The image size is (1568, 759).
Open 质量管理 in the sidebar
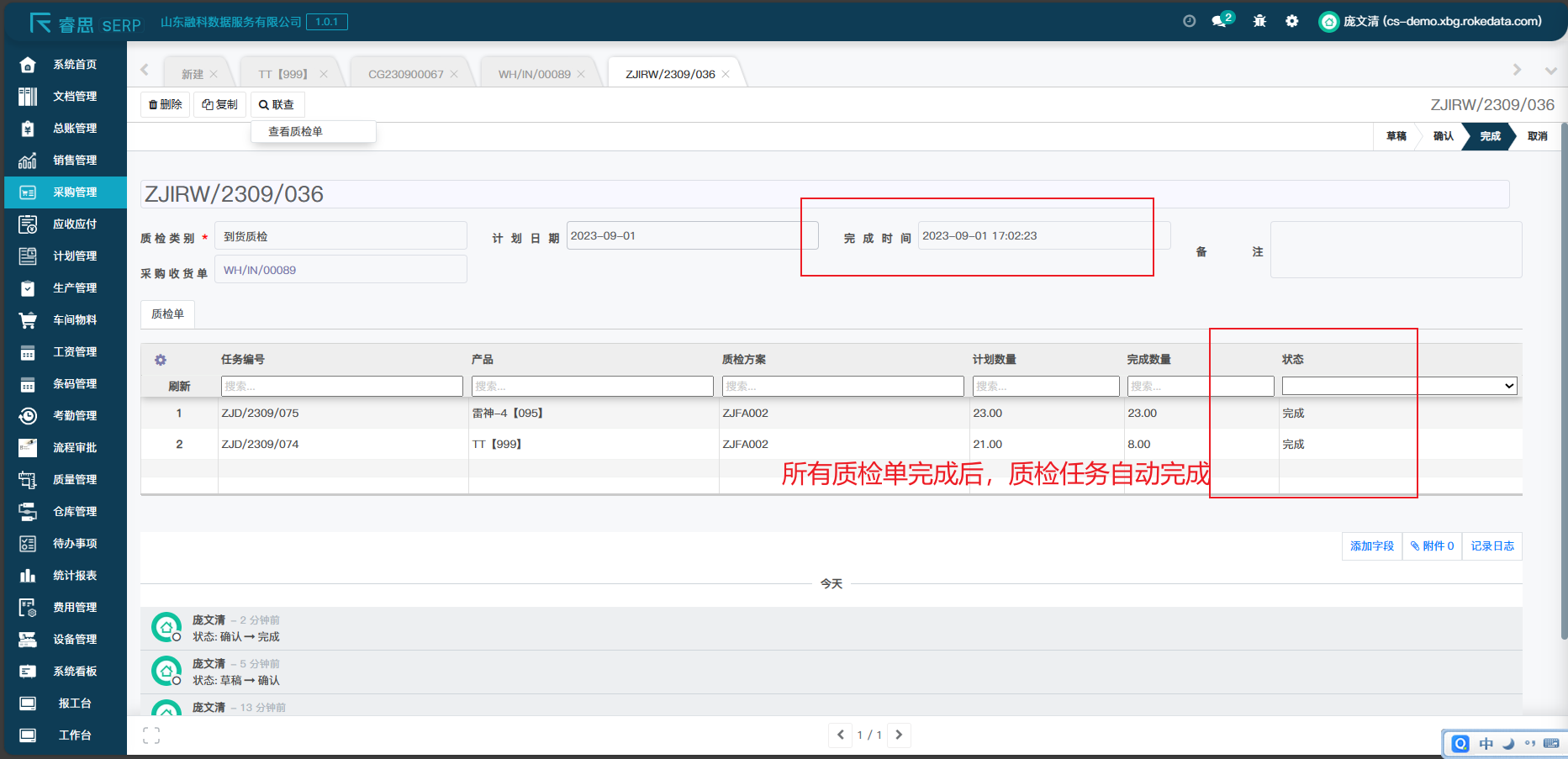click(75, 480)
